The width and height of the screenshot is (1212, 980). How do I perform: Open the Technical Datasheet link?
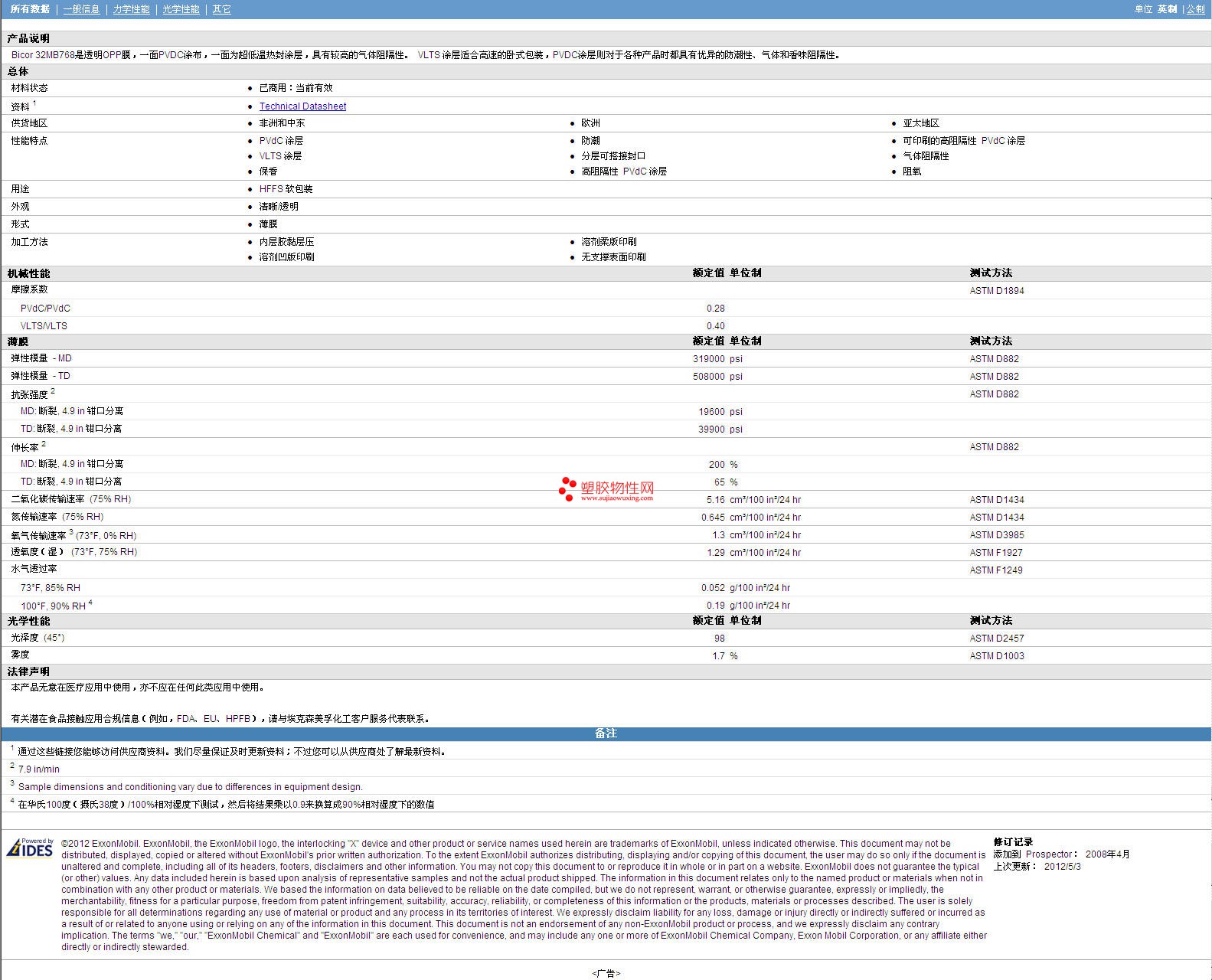(x=302, y=106)
